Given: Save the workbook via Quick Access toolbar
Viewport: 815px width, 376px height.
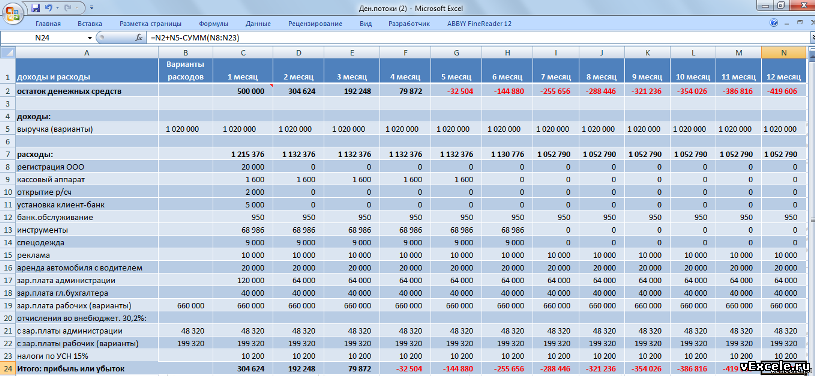Looking at the screenshot, I should (36, 8).
